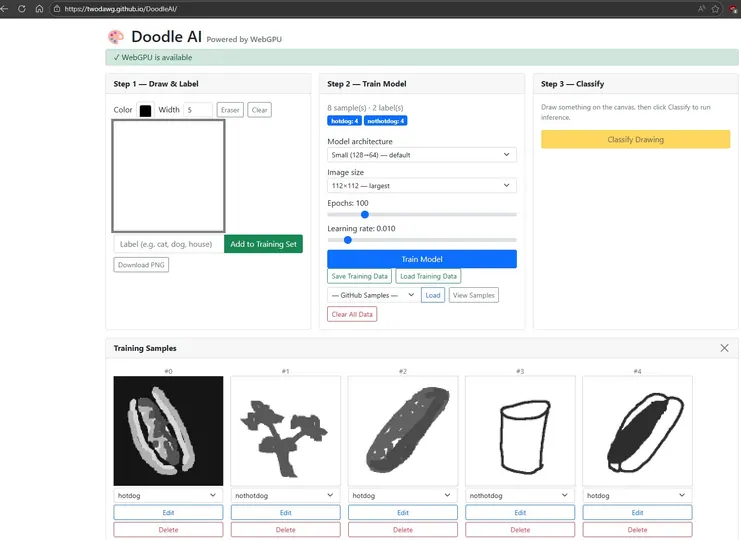
Task: Click the browser address bar URL
Action: [x=121, y=9]
